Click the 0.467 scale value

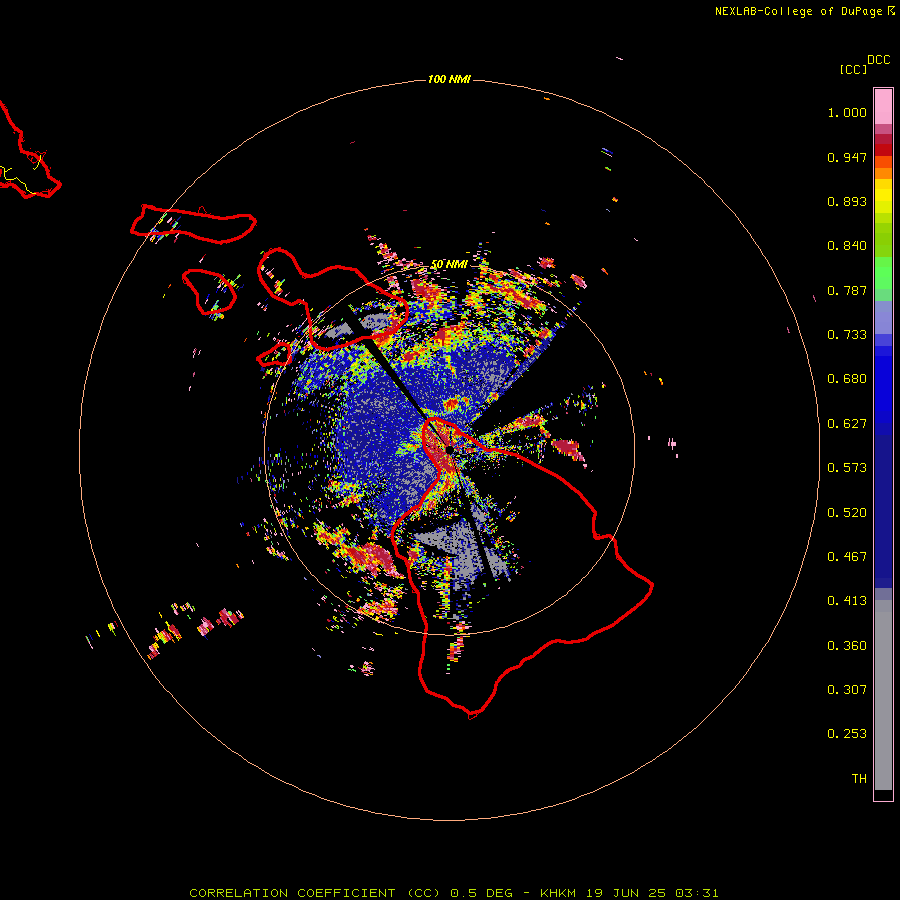coord(847,557)
